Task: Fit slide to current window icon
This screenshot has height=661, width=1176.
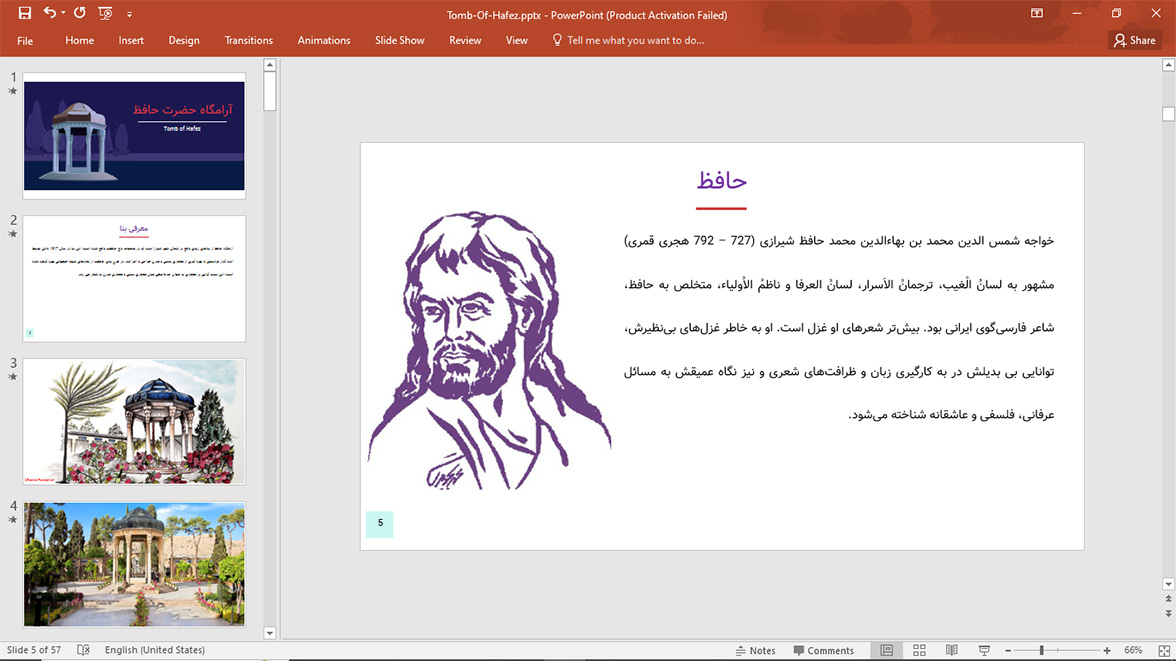Action: [1161, 650]
